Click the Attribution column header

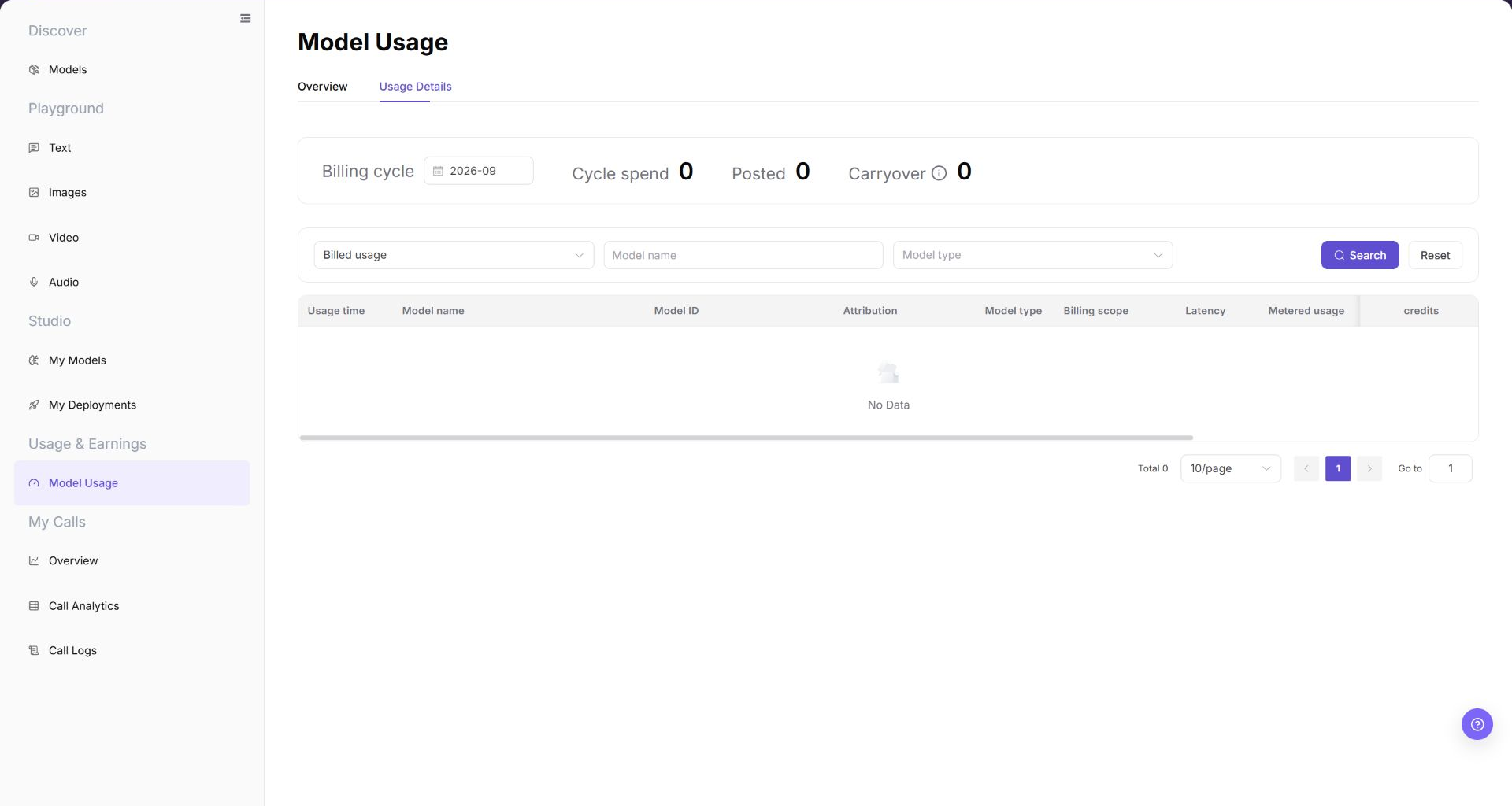coord(870,311)
